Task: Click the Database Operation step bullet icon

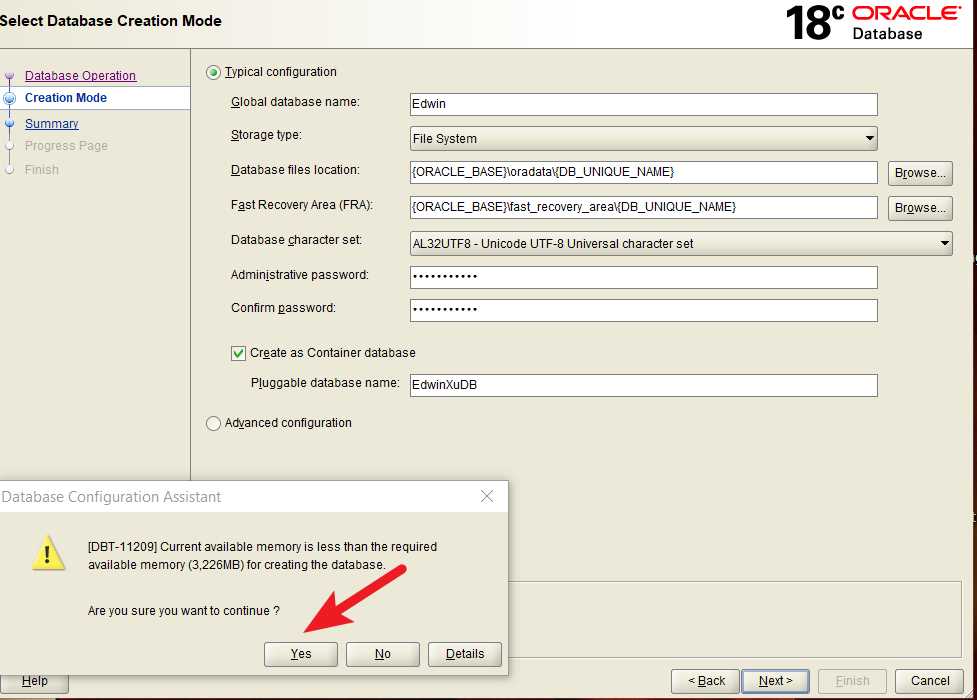Action: (x=9, y=76)
